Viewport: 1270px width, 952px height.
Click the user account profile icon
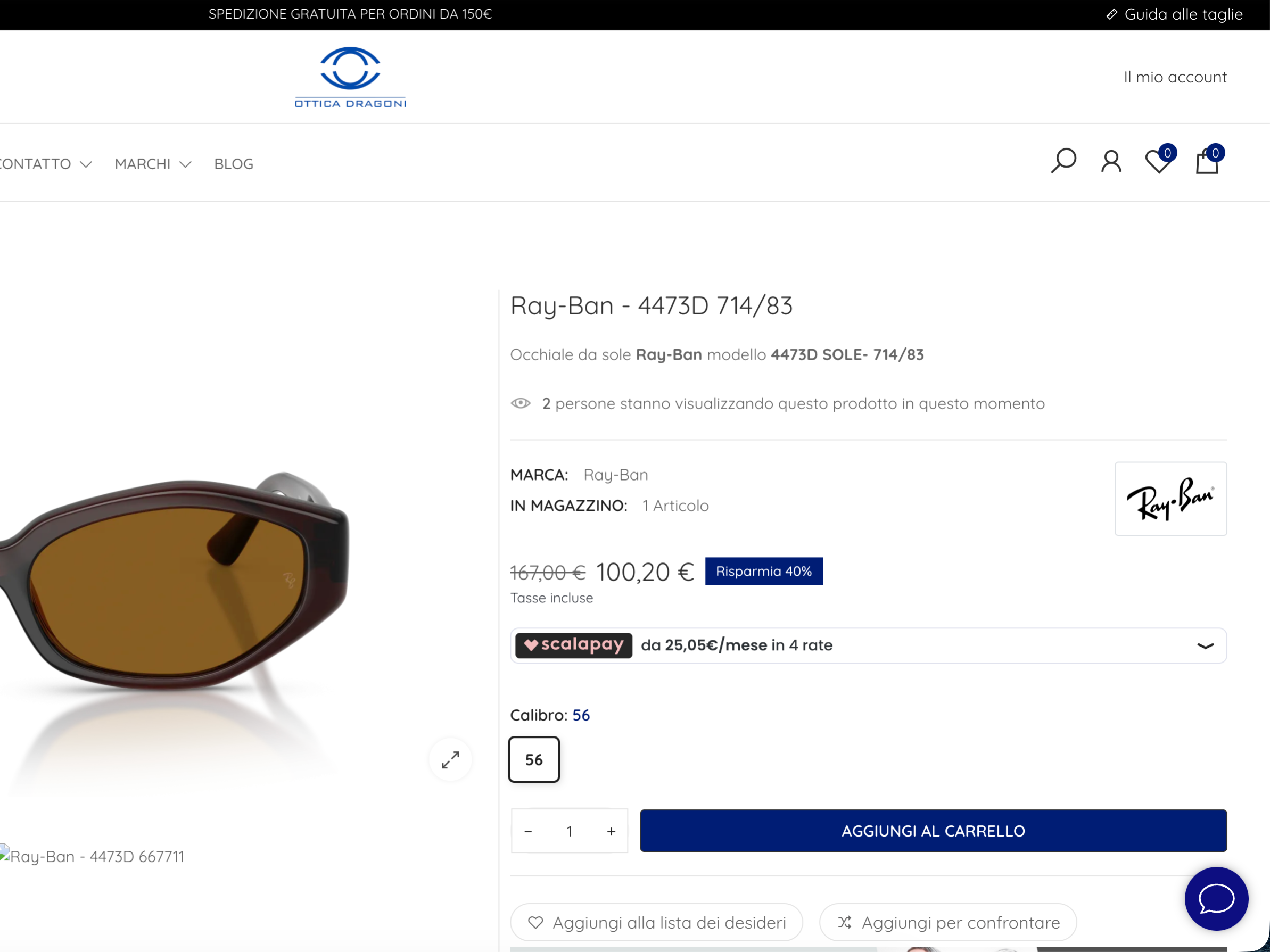pyautogui.click(x=1111, y=161)
